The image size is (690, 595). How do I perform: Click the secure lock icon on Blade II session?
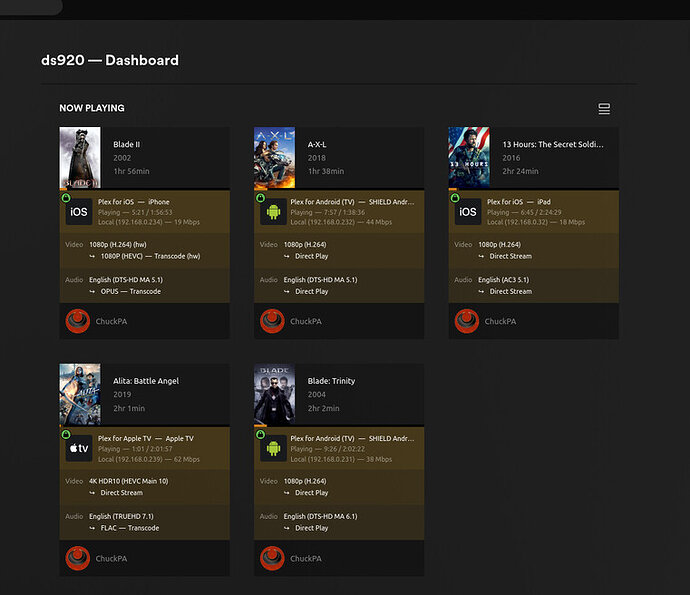coord(66,198)
